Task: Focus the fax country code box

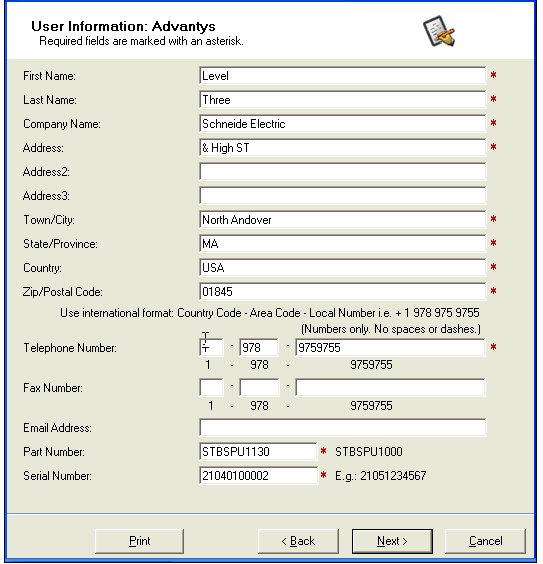Action: 211,387
